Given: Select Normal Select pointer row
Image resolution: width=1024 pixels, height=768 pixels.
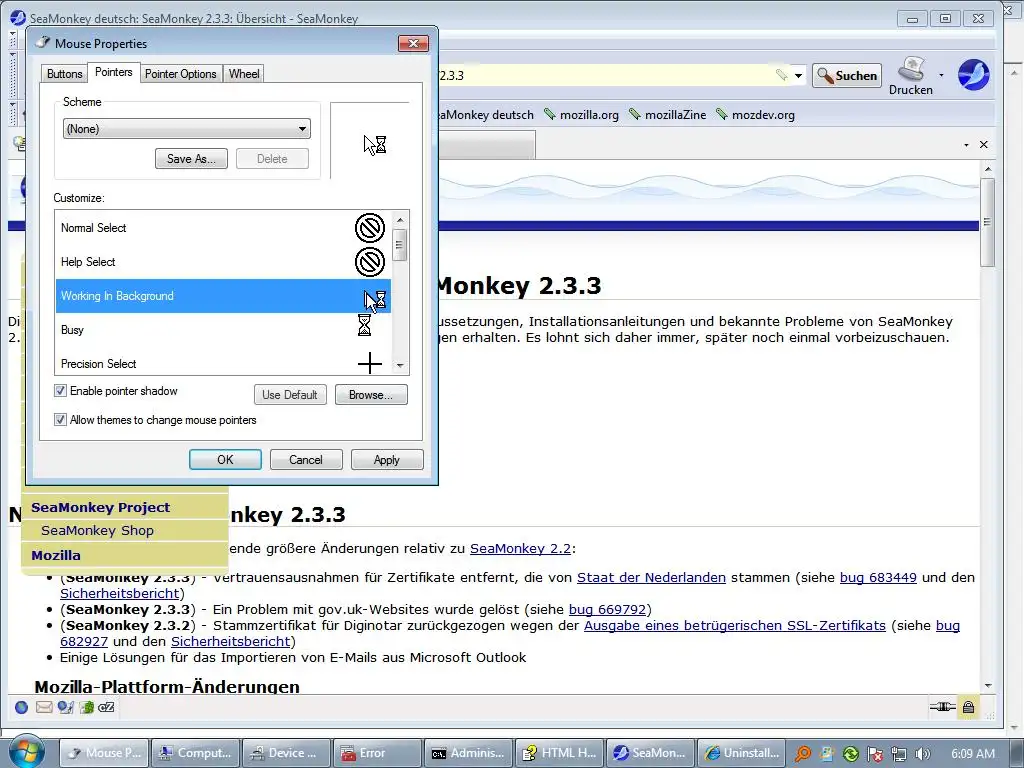Looking at the screenshot, I should pyautogui.click(x=223, y=228).
